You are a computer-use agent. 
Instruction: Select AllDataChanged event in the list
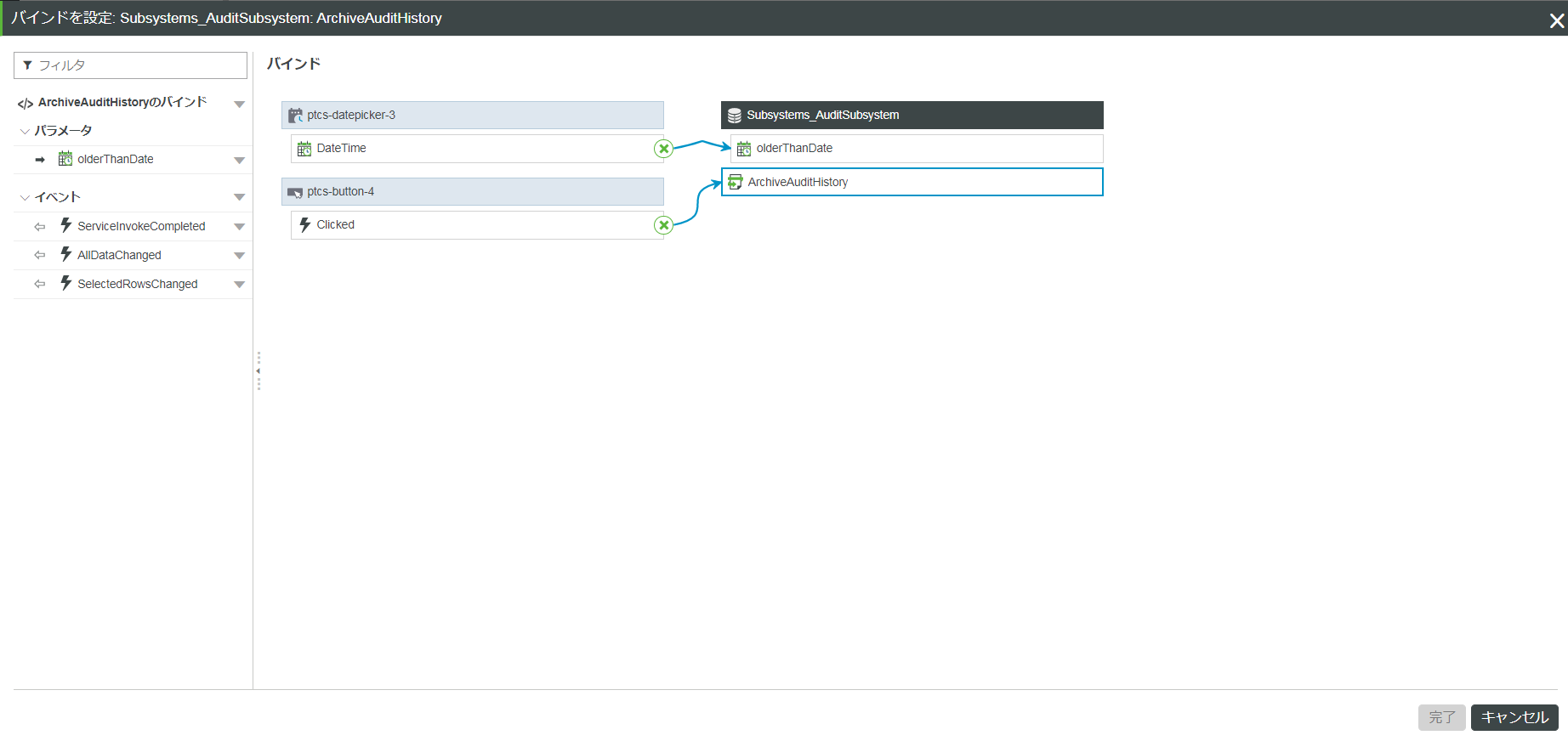(x=133, y=255)
